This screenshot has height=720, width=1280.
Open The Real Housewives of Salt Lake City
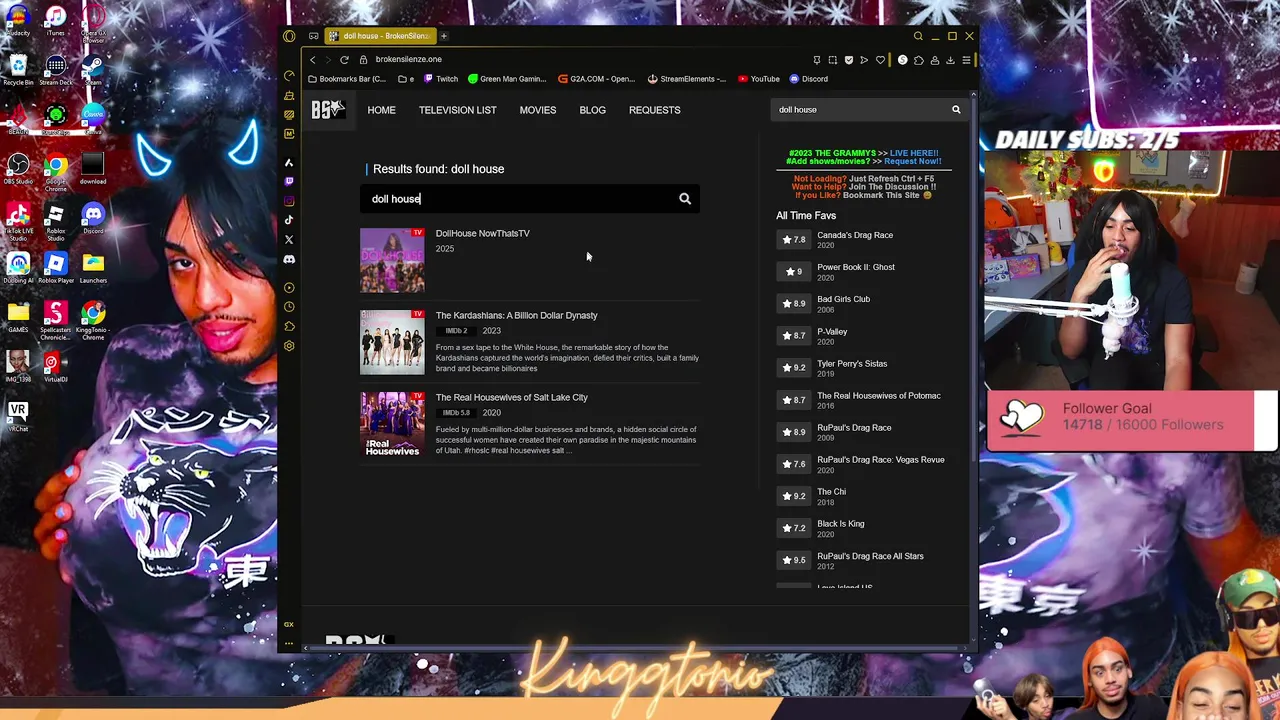[511, 397]
